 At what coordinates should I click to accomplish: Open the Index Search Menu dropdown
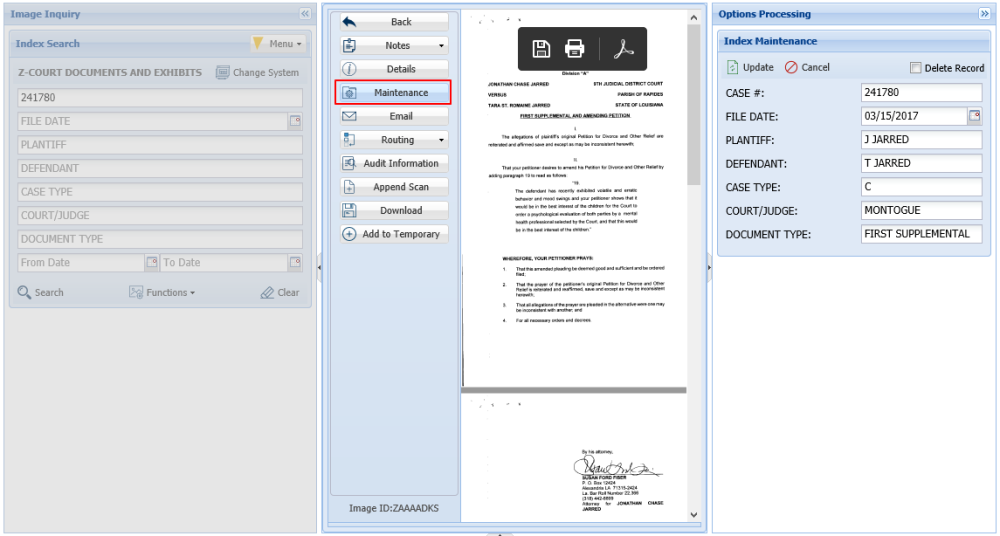click(278, 43)
